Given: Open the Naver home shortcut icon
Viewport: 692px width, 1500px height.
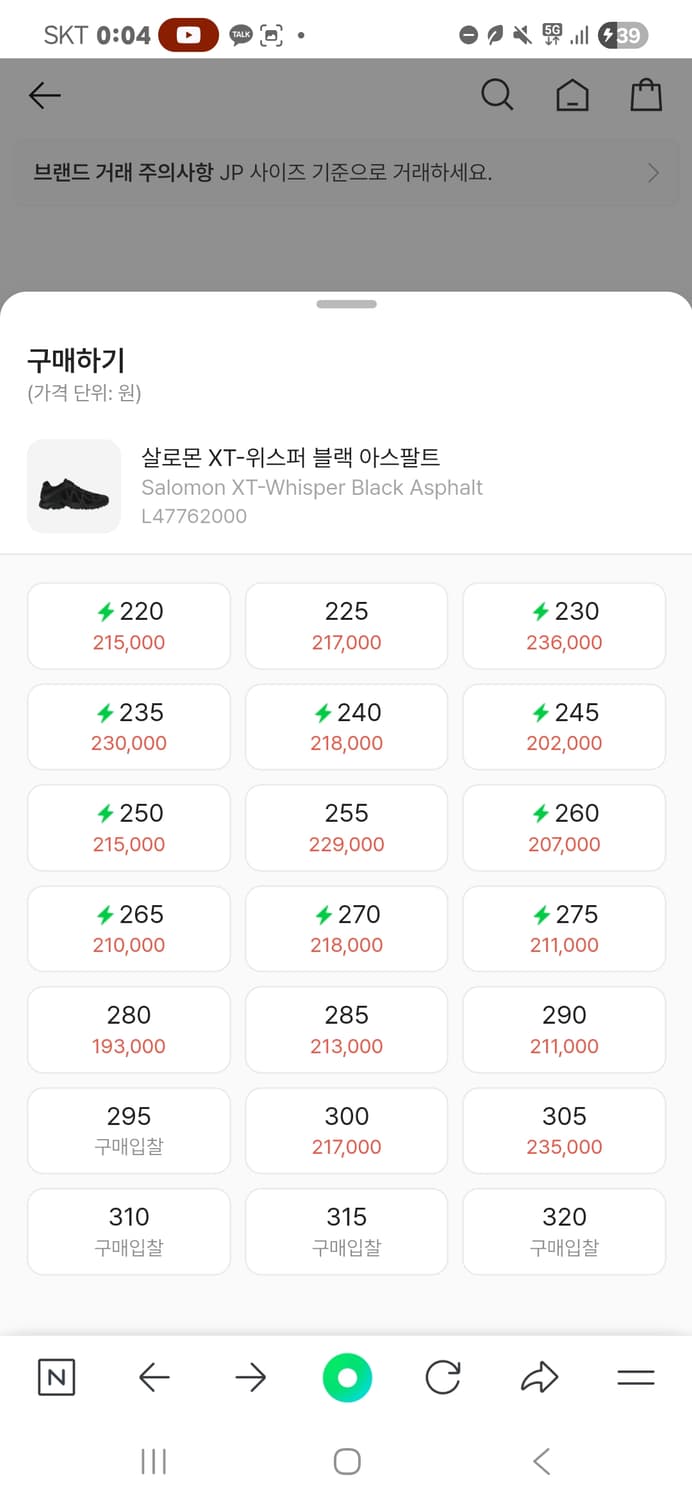Looking at the screenshot, I should tap(57, 1377).
